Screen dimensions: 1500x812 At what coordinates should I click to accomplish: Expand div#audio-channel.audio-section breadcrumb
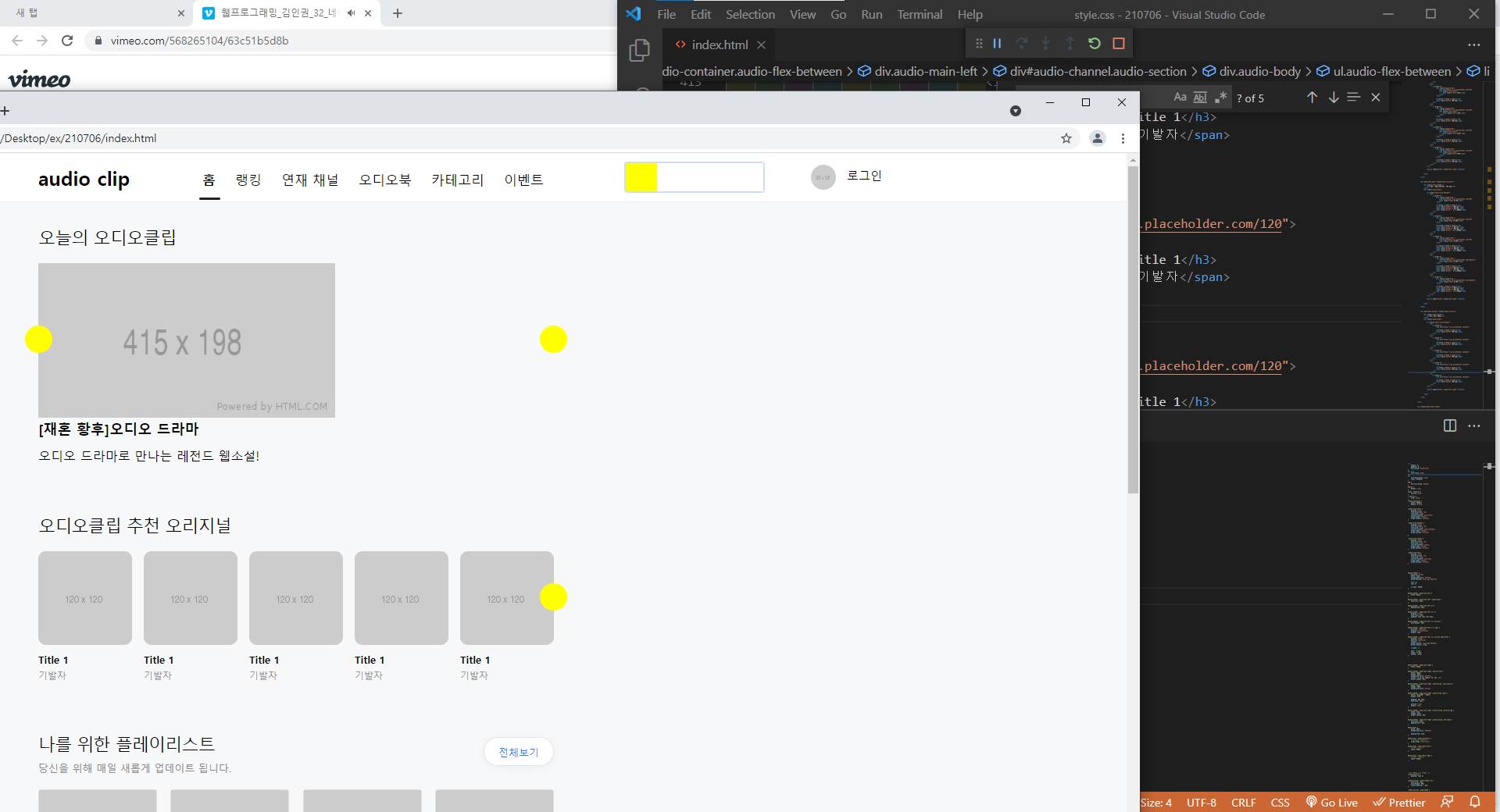[x=1090, y=71]
